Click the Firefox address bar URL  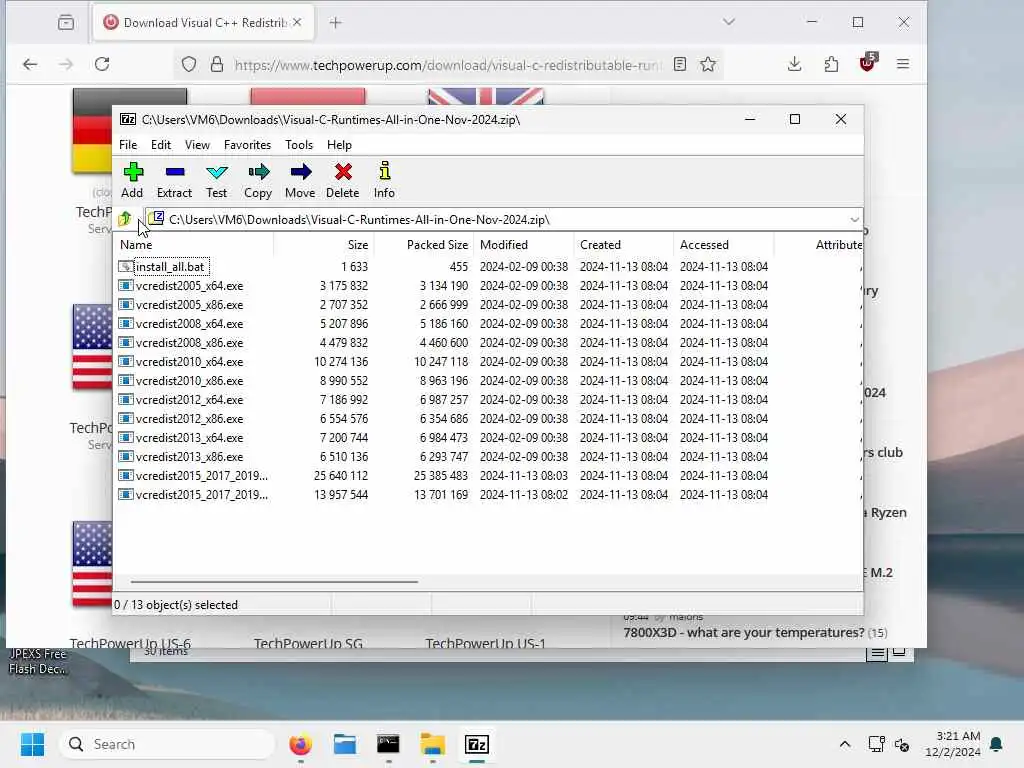[x=447, y=65]
